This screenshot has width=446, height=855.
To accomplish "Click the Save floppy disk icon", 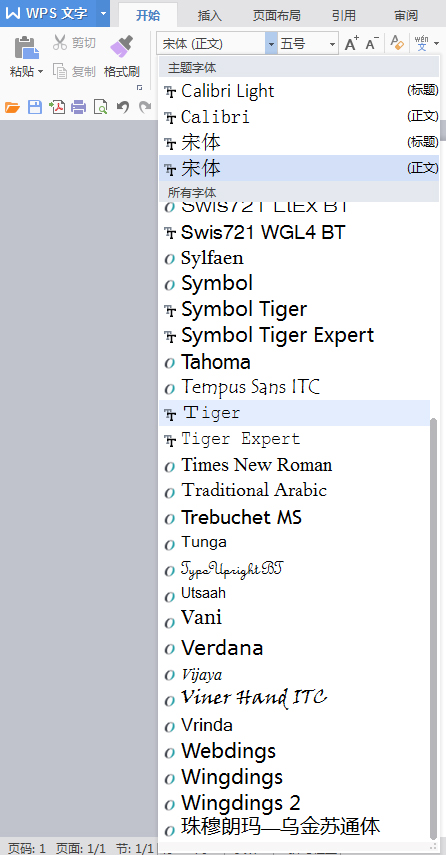I will click(35, 107).
